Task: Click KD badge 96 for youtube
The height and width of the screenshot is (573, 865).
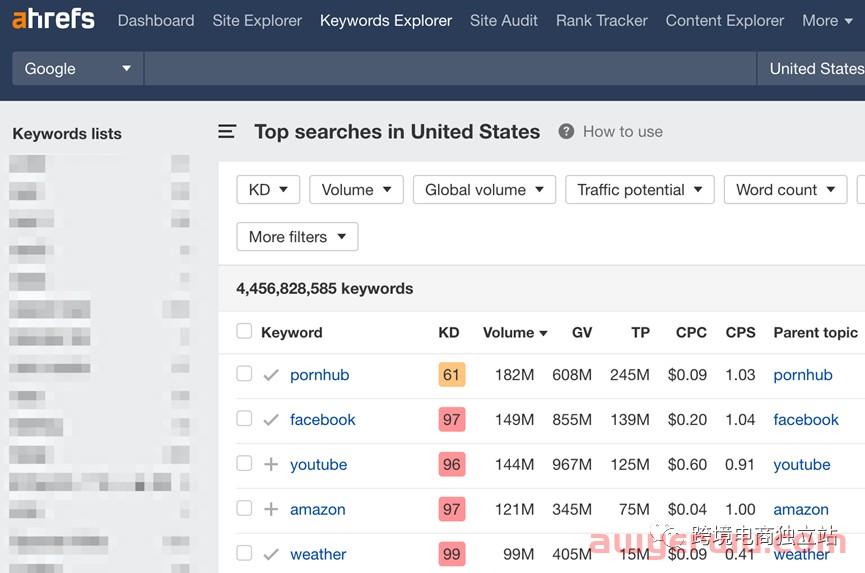Action: pyautogui.click(x=452, y=464)
